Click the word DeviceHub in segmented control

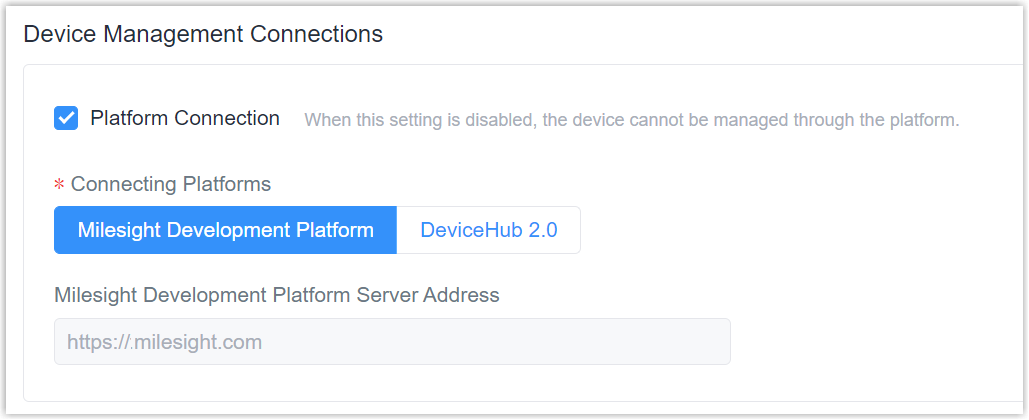click(470, 230)
